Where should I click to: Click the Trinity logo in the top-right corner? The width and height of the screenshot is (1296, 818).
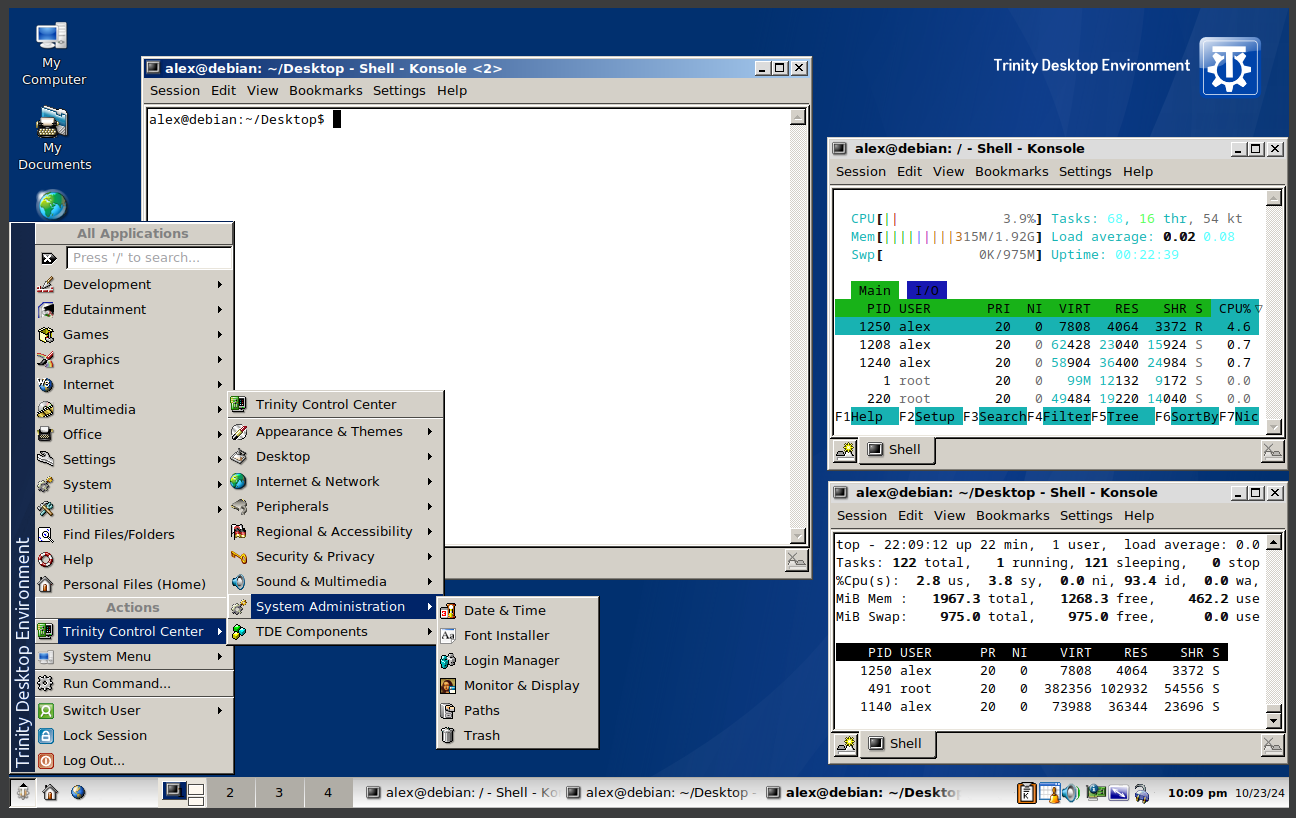tap(1229, 66)
